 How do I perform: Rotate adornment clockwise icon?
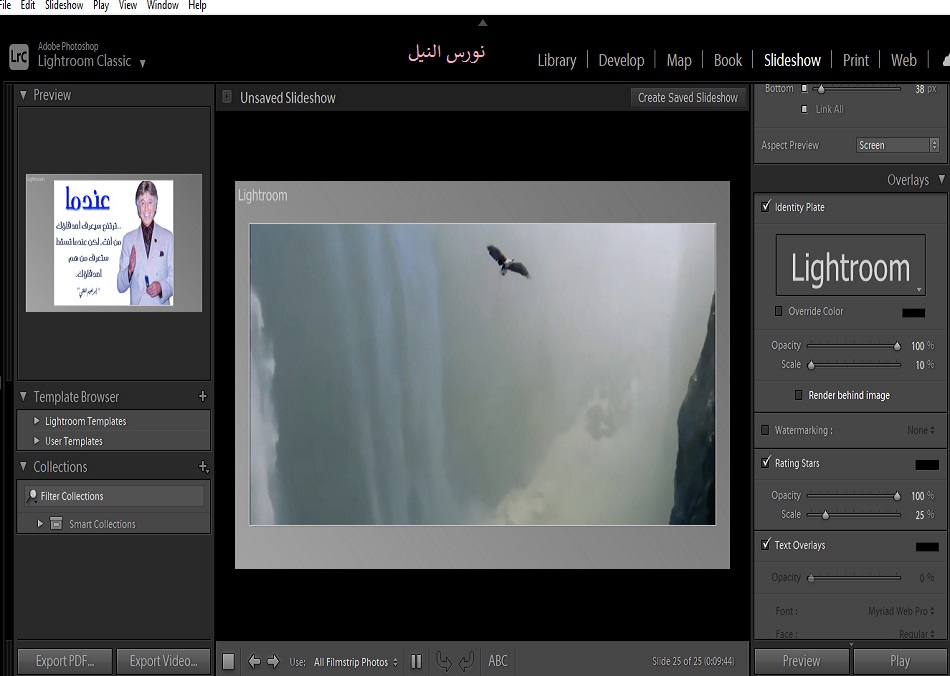coord(466,661)
